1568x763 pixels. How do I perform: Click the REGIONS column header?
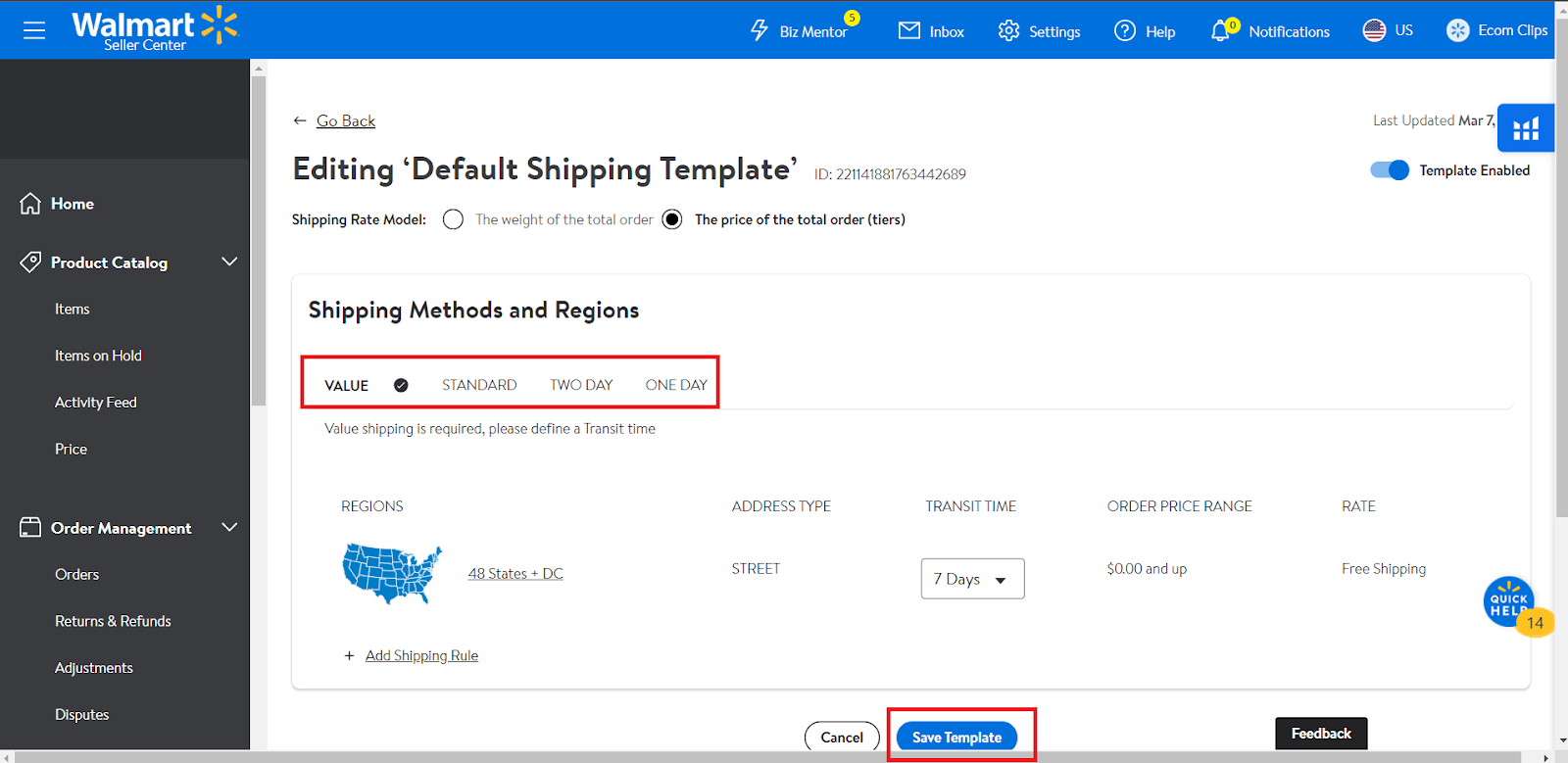[x=372, y=506]
